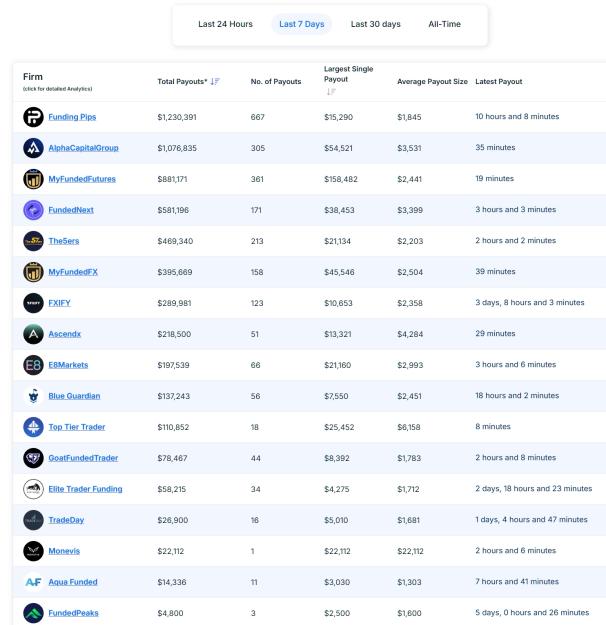The height and width of the screenshot is (625, 606).
Task: Click the FundedPeaks logo icon
Action: point(33,613)
